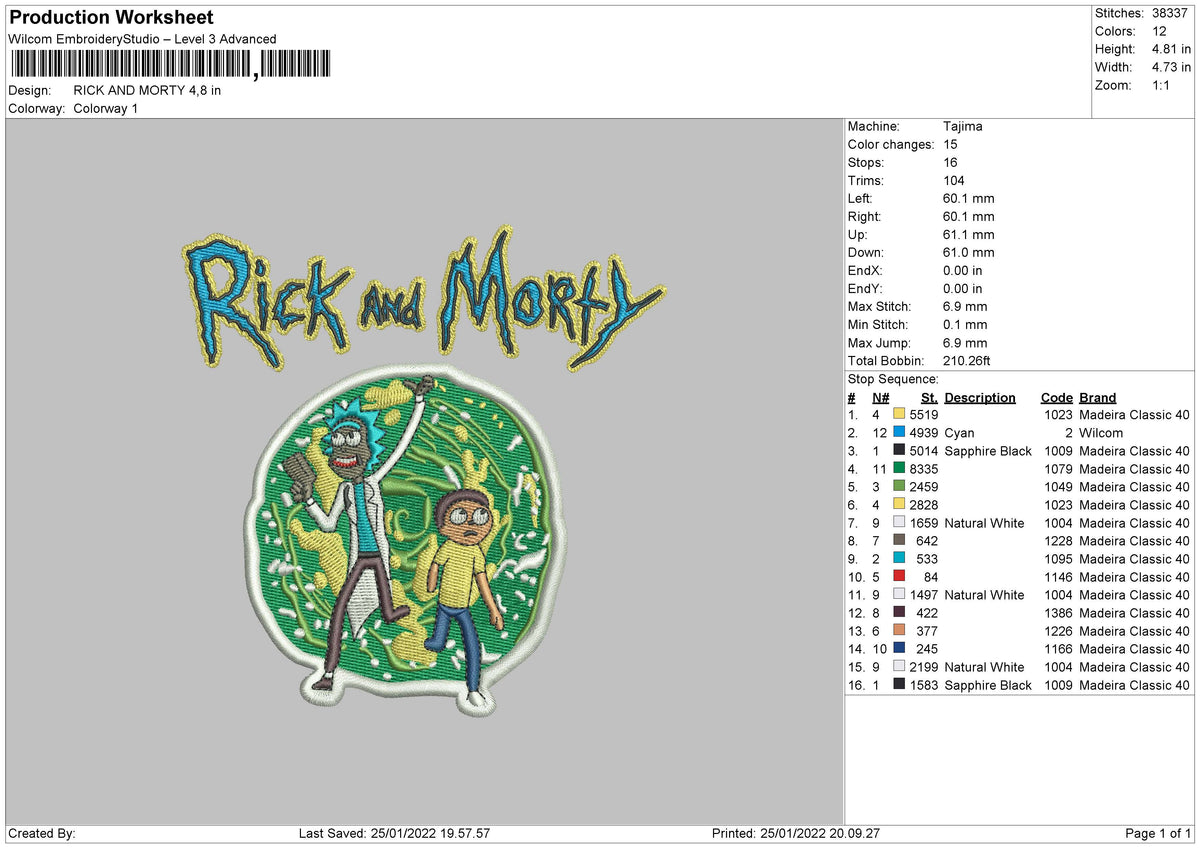Viewport: 1200px width, 848px height.
Task: Click the Wilcom EmbroideryStudio Level 3 Advanced text
Action: coord(142,39)
